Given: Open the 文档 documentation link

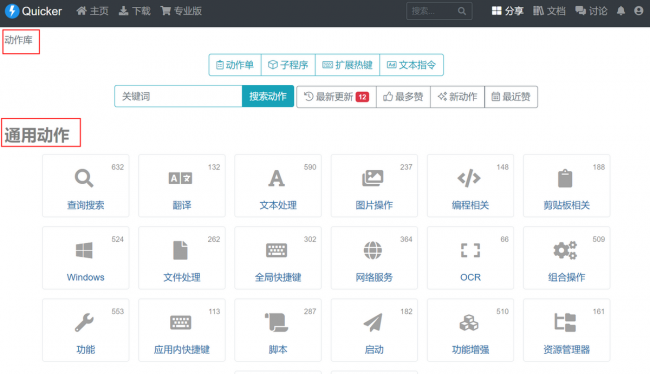Looking at the screenshot, I should point(549,11).
